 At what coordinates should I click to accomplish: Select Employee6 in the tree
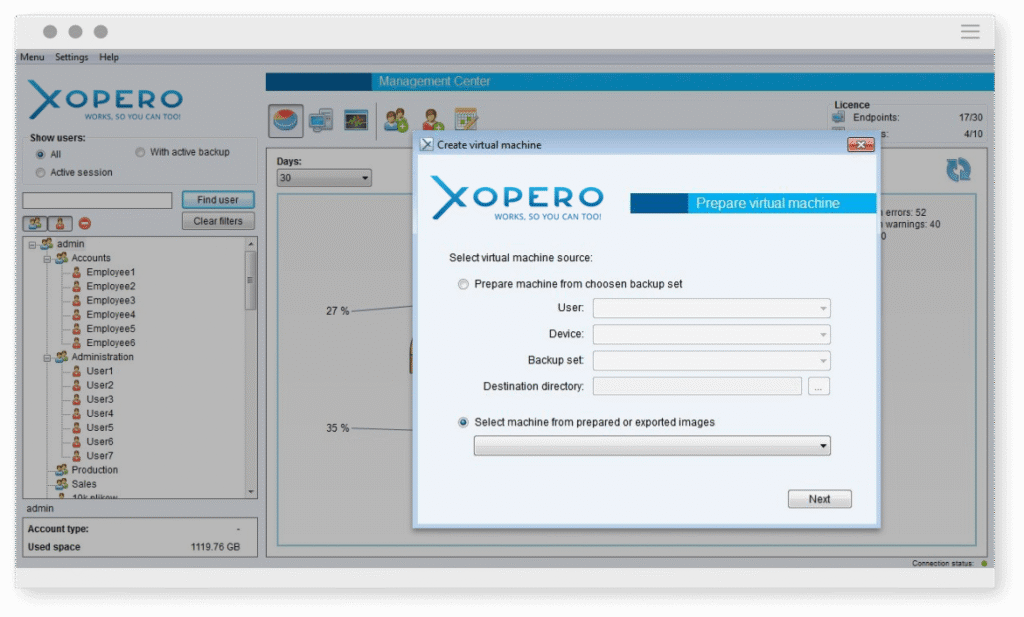pyautogui.click(x=111, y=343)
